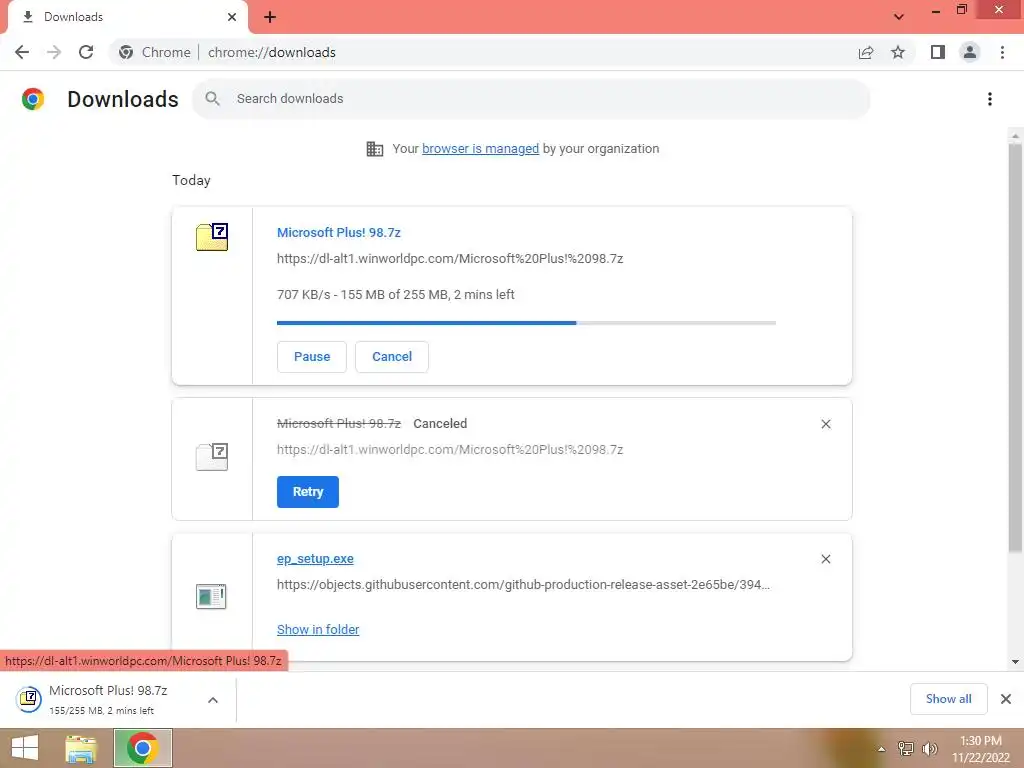Screen dimensions: 1024x768
Task: Click the forward navigation arrow
Action: coord(54,52)
